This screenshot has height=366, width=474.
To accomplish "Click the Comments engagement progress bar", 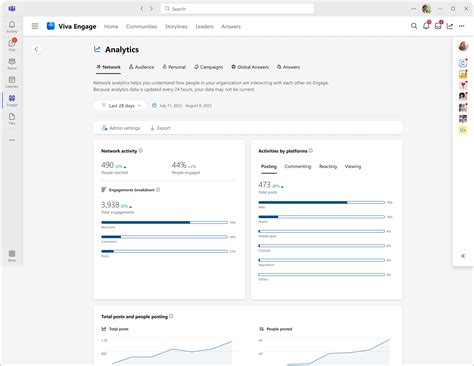I will click(164, 237).
